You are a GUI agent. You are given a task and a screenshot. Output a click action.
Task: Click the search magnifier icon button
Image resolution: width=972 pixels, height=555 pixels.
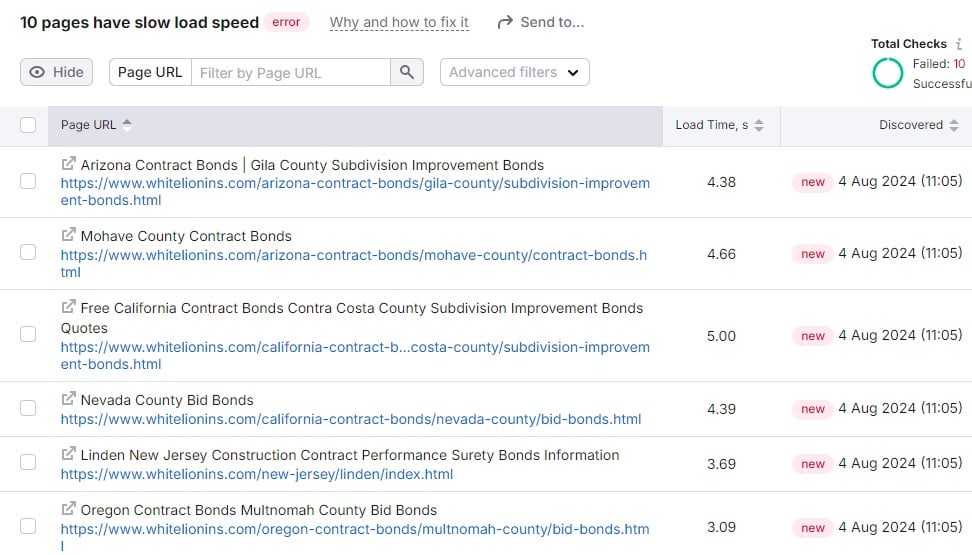(x=406, y=72)
